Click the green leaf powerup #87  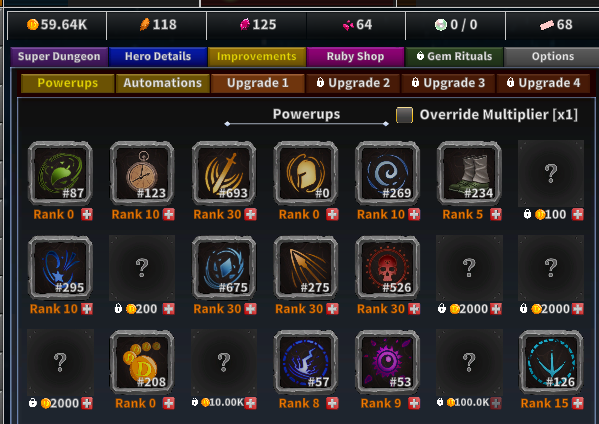pos(60,173)
